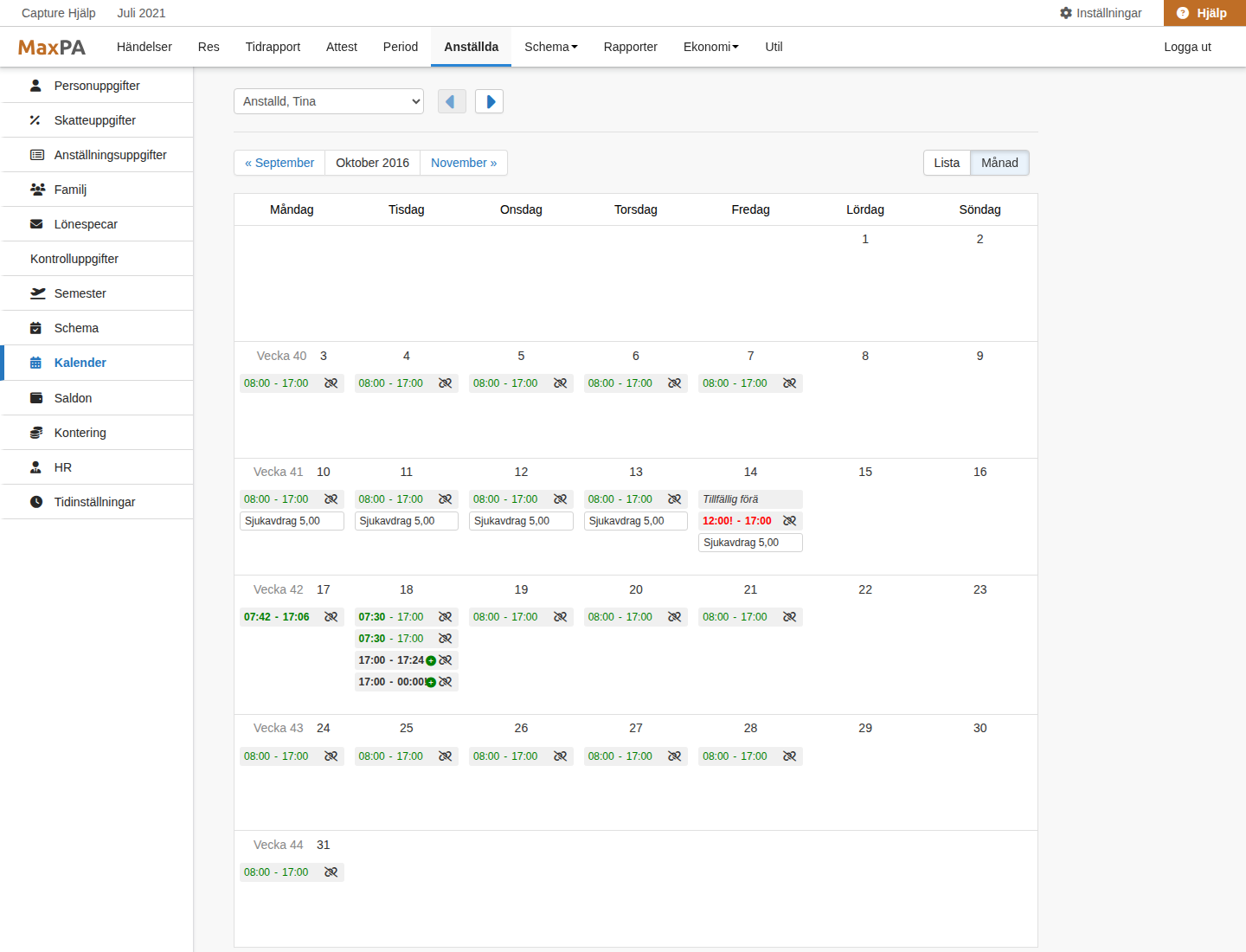The width and height of the screenshot is (1246, 952).
Task: Click the 17:00 - 00:00 entry on October 18
Action: 406,682
